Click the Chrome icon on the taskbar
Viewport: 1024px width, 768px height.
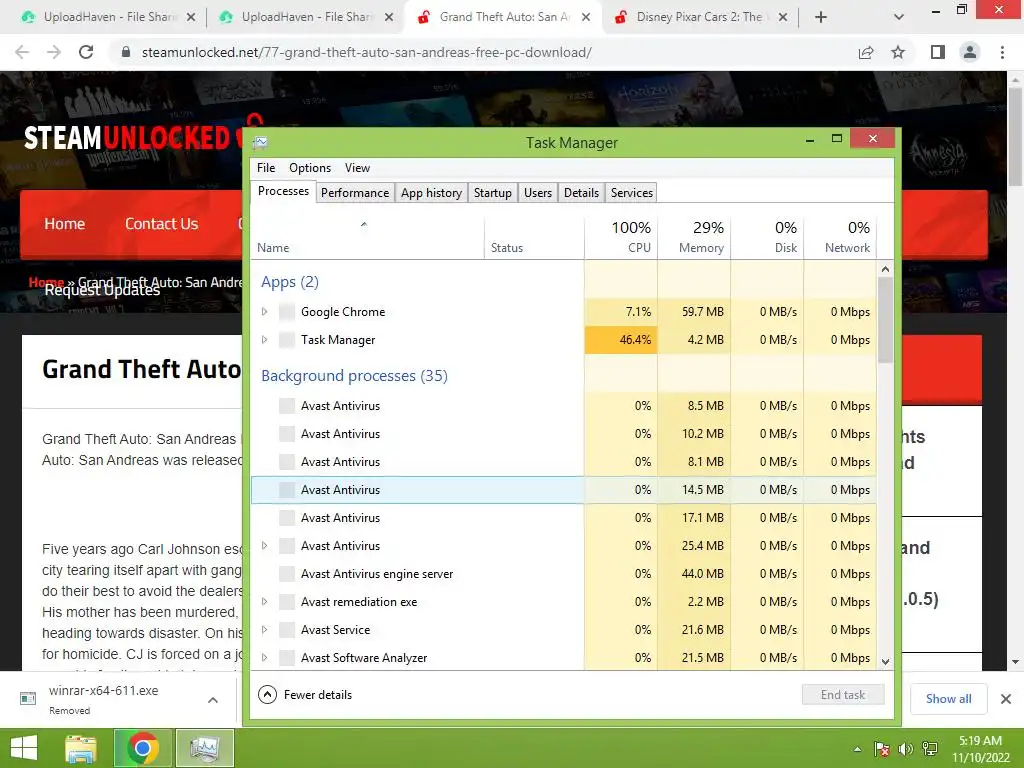[142, 748]
